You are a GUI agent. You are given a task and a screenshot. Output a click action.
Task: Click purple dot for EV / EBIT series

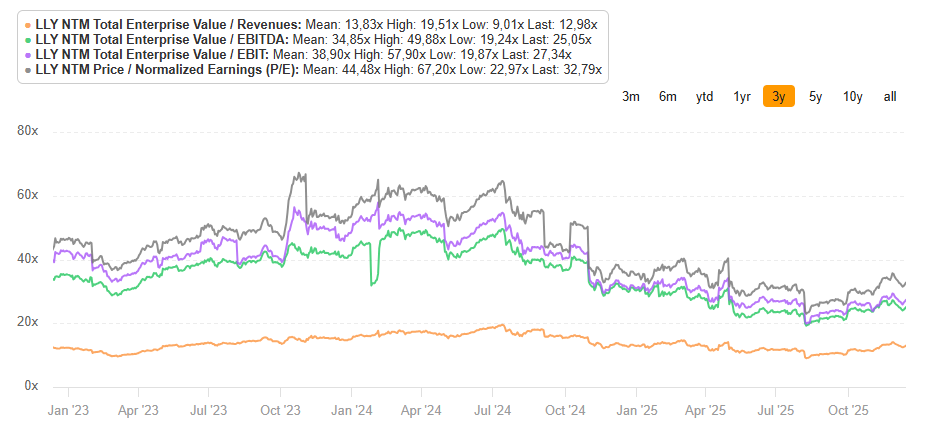tap(28, 55)
